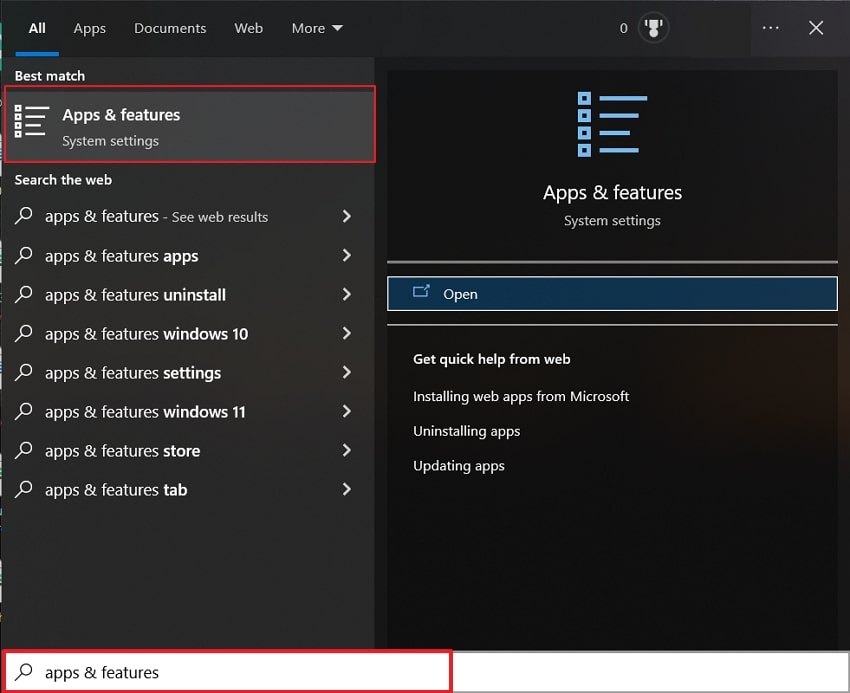The image size is (850, 693).
Task: Select the Web filter tab
Action: [x=249, y=28]
